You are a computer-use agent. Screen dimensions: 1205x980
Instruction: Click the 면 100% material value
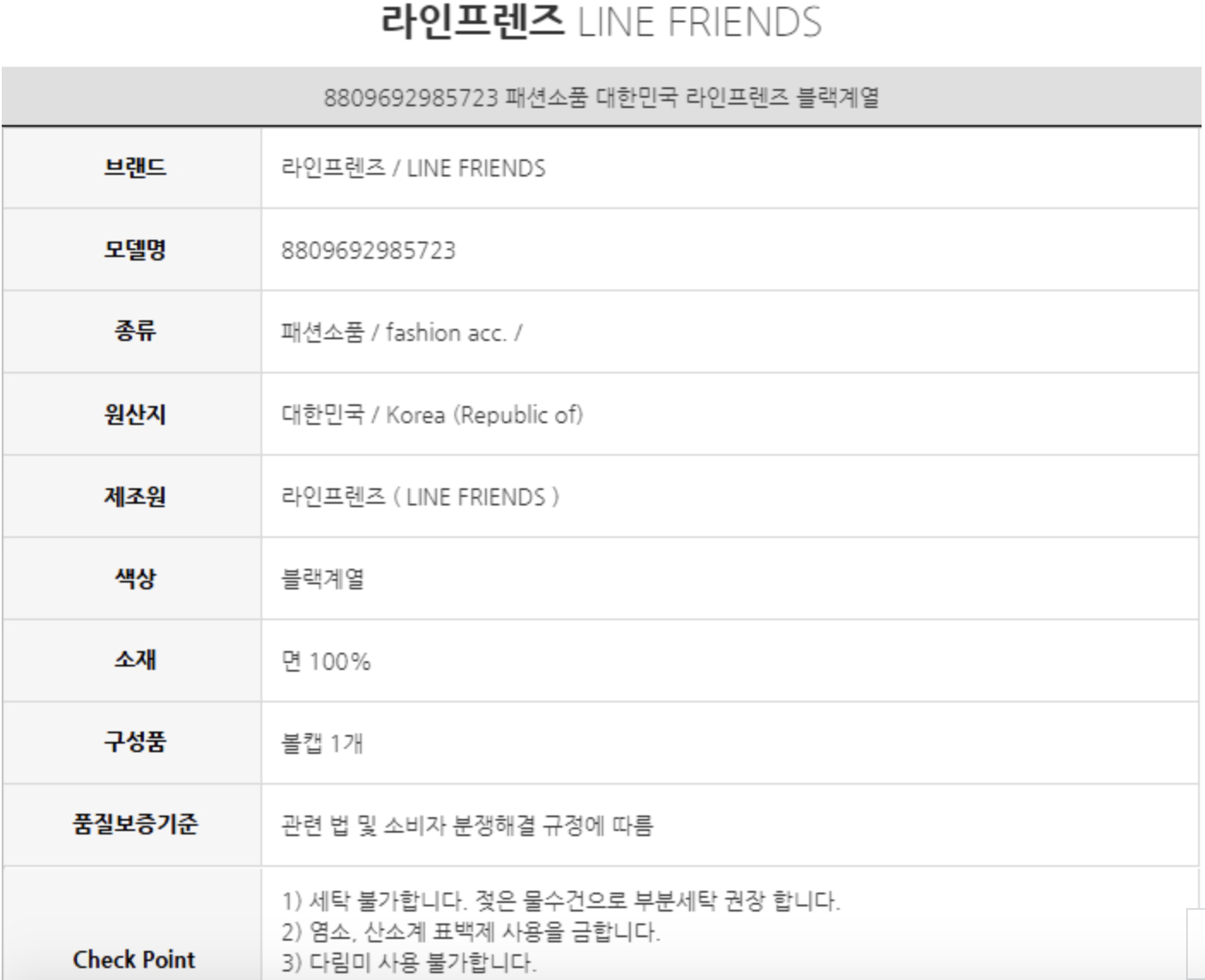(326, 662)
